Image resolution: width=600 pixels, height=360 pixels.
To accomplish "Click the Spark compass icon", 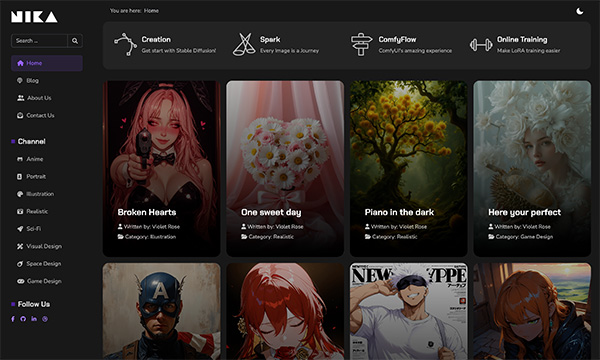I will tap(244, 44).
